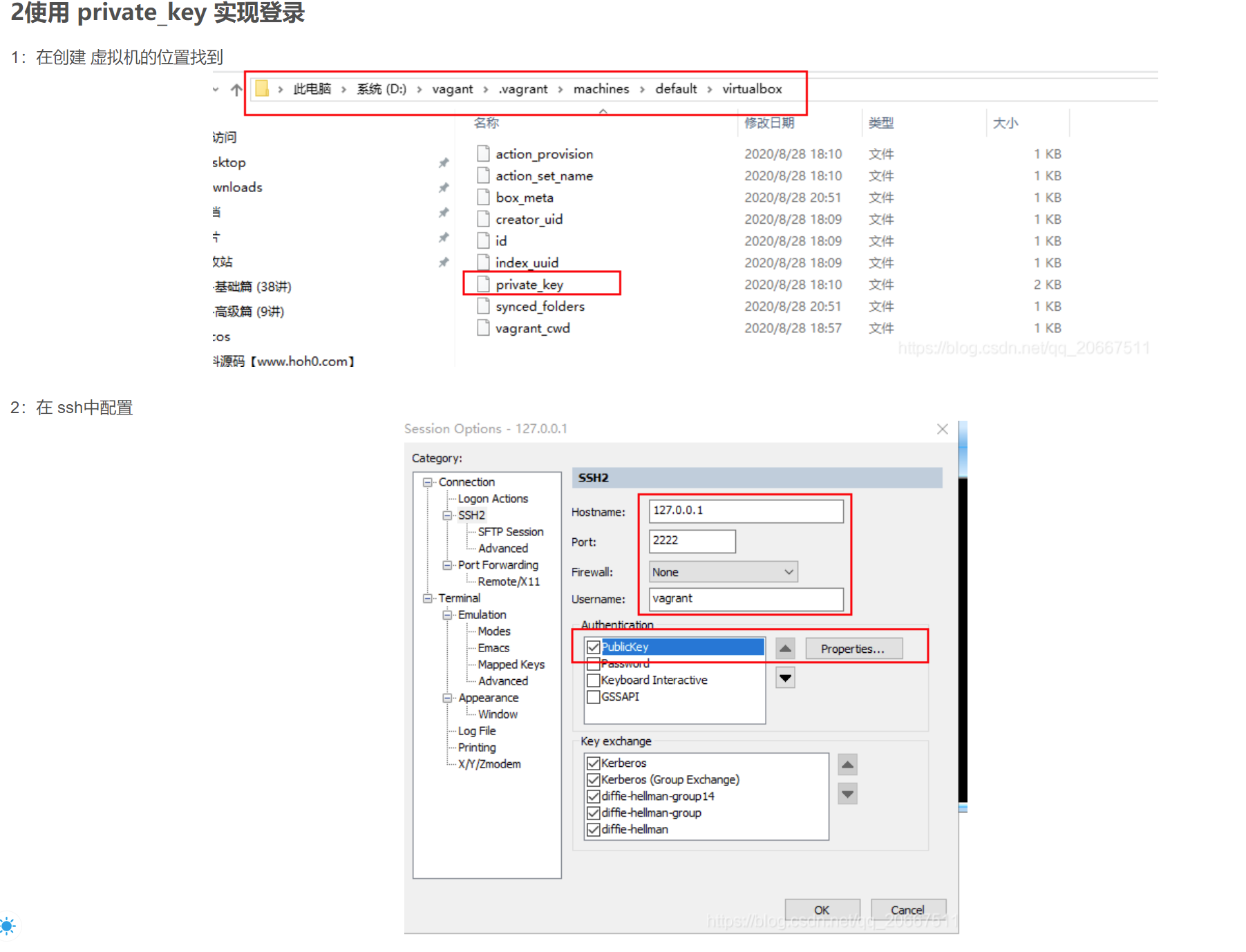The height and width of the screenshot is (952, 1246).
Task: Click the folder icon in address bar
Action: tap(262, 89)
